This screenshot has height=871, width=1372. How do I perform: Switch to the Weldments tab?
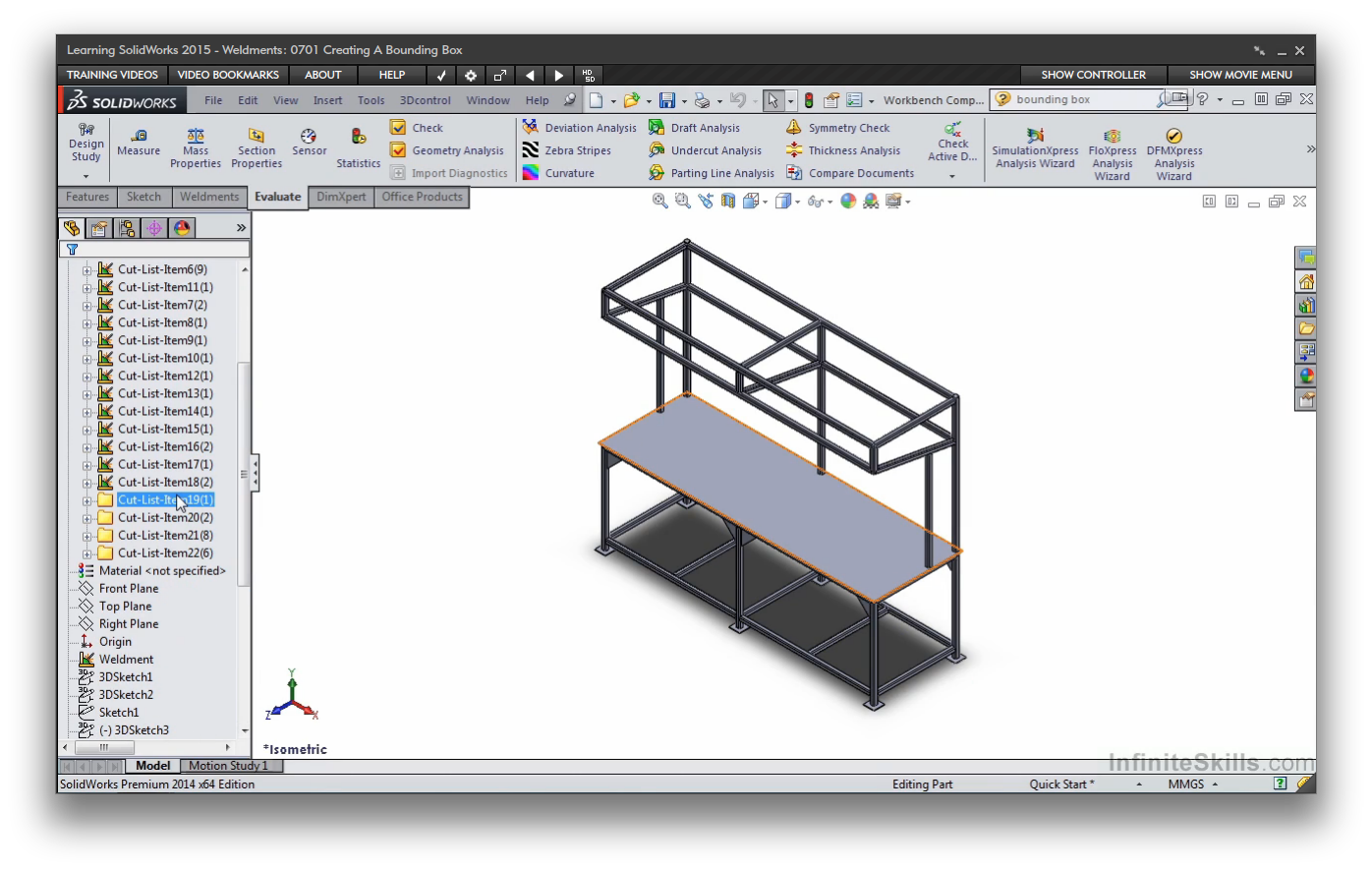209,197
